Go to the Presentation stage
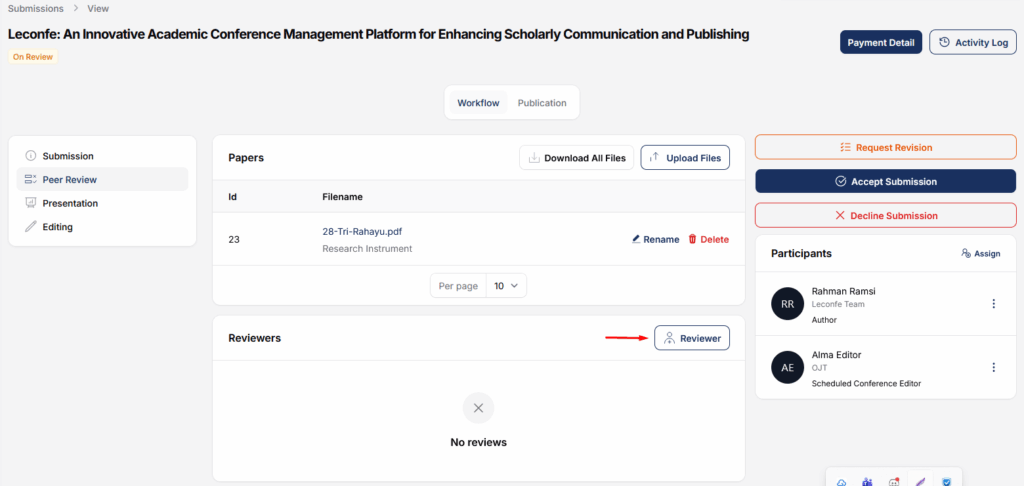This screenshot has height=486, width=1024. pyautogui.click(x=69, y=203)
